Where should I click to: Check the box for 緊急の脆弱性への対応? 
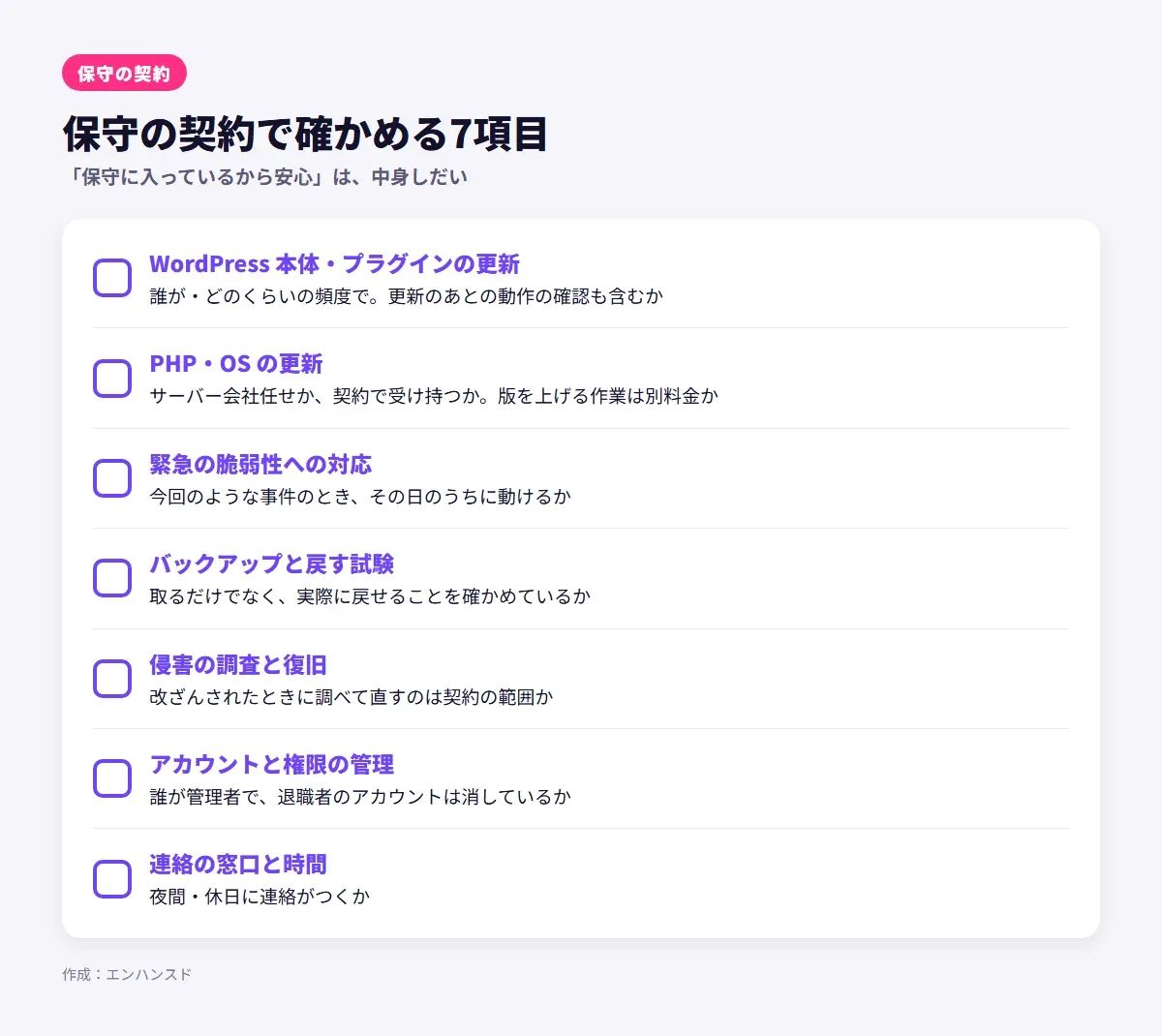tap(112, 478)
